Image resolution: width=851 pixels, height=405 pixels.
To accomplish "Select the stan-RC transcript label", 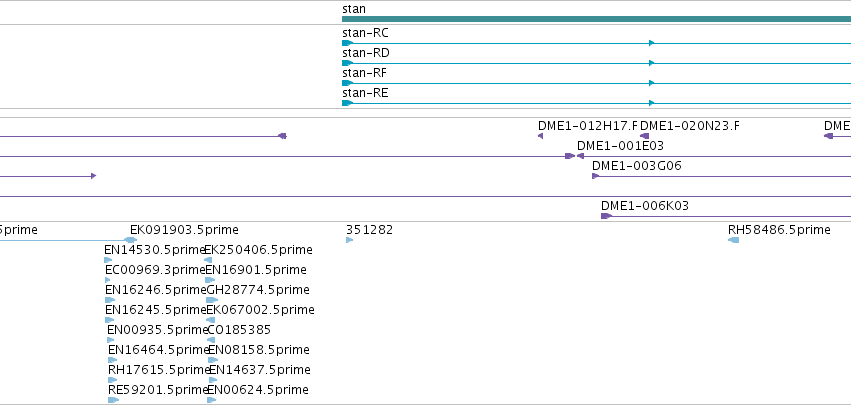I will point(365,33).
